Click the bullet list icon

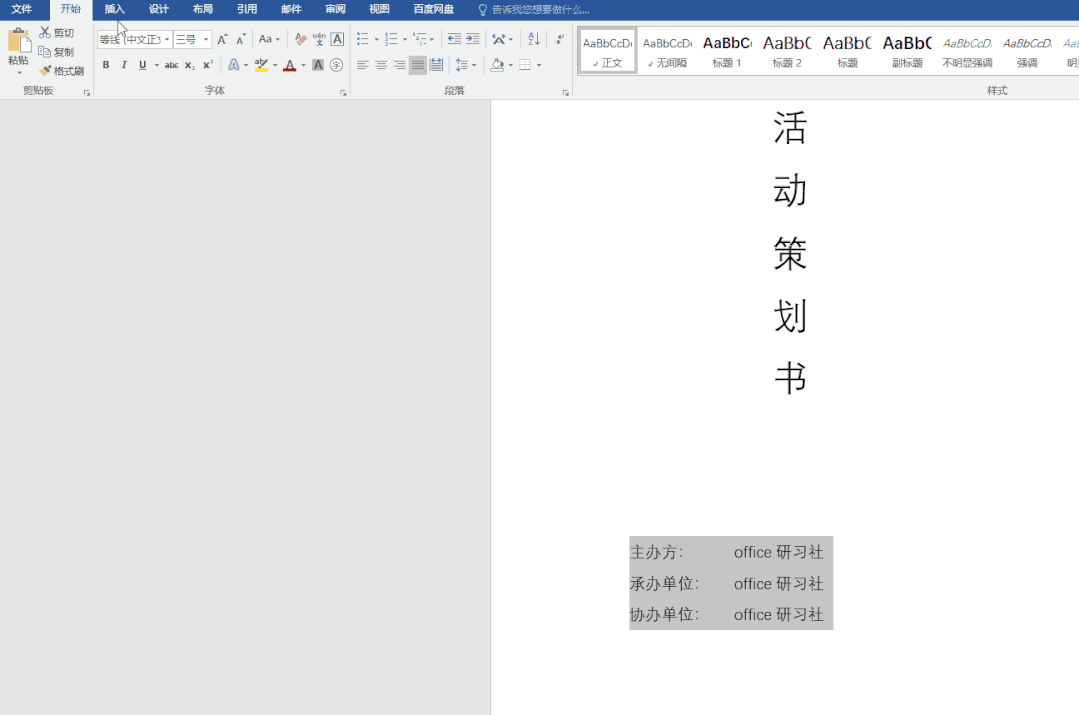pyautogui.click(x=363, y=39)
